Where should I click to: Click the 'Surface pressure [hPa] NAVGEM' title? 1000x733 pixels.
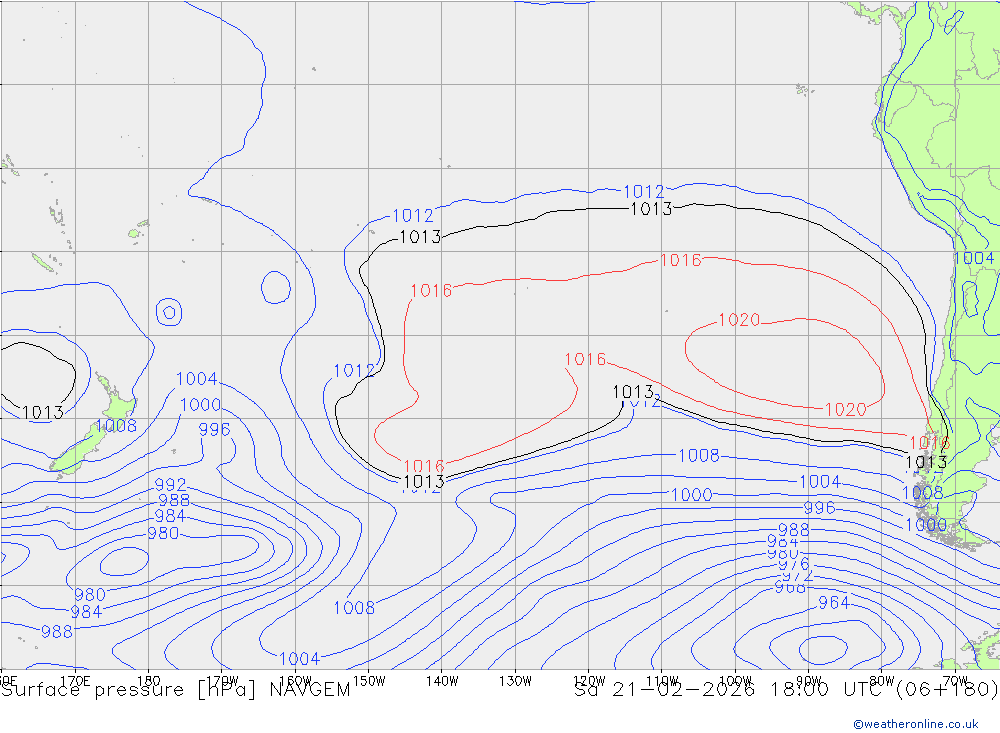[x=175, y=690]
